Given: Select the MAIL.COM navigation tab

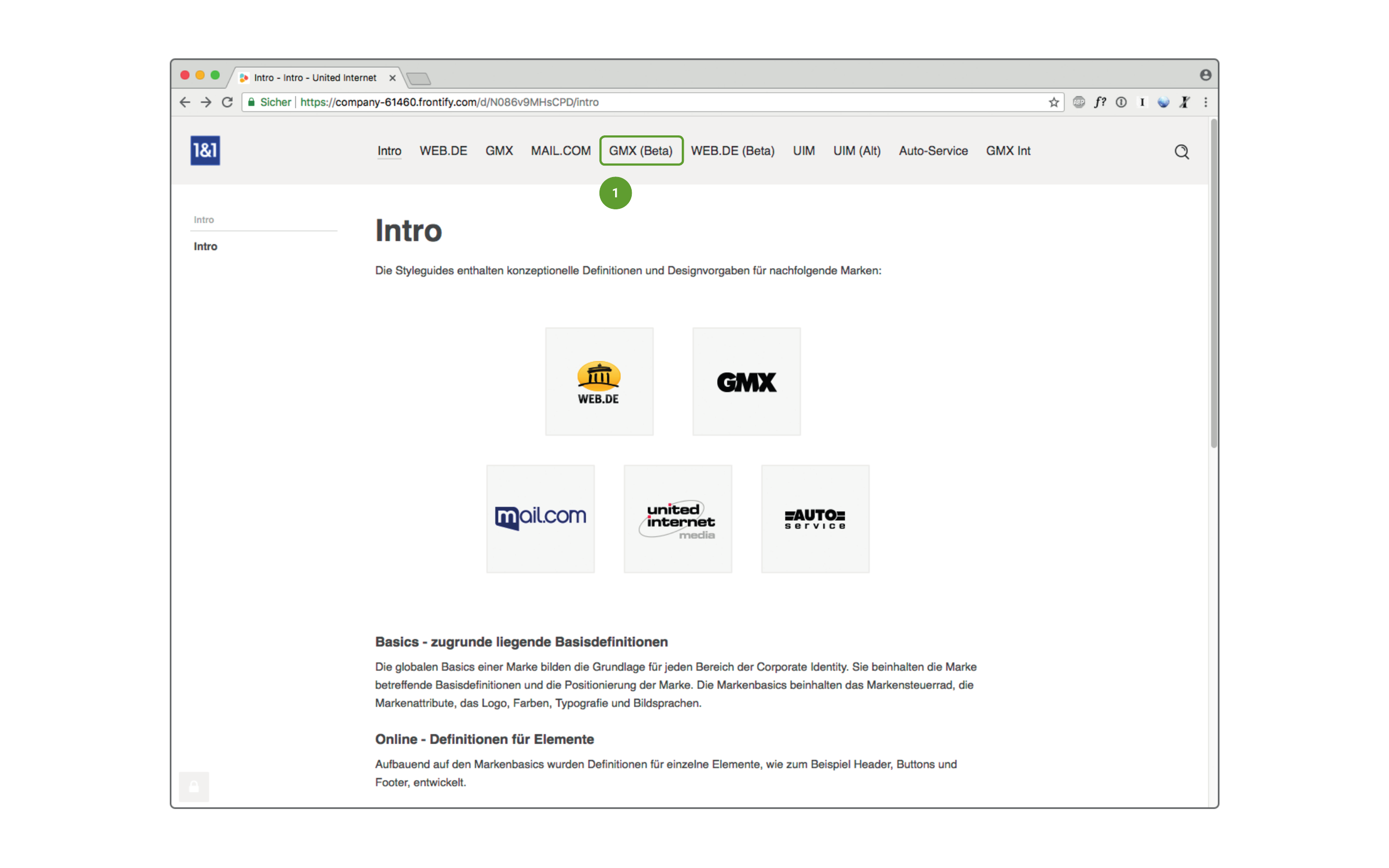Looking at the screenshot, I should pyautogui.click(x=560, y=150).
